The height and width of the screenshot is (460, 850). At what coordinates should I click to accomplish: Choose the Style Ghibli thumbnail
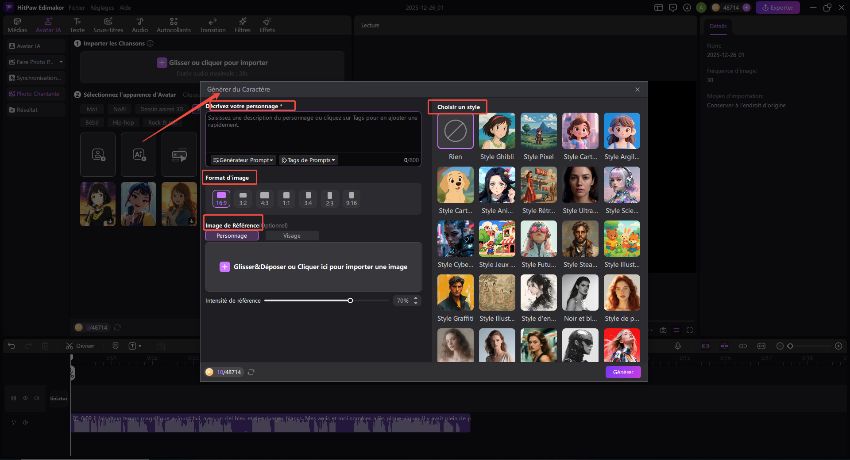tap(497, 131)
